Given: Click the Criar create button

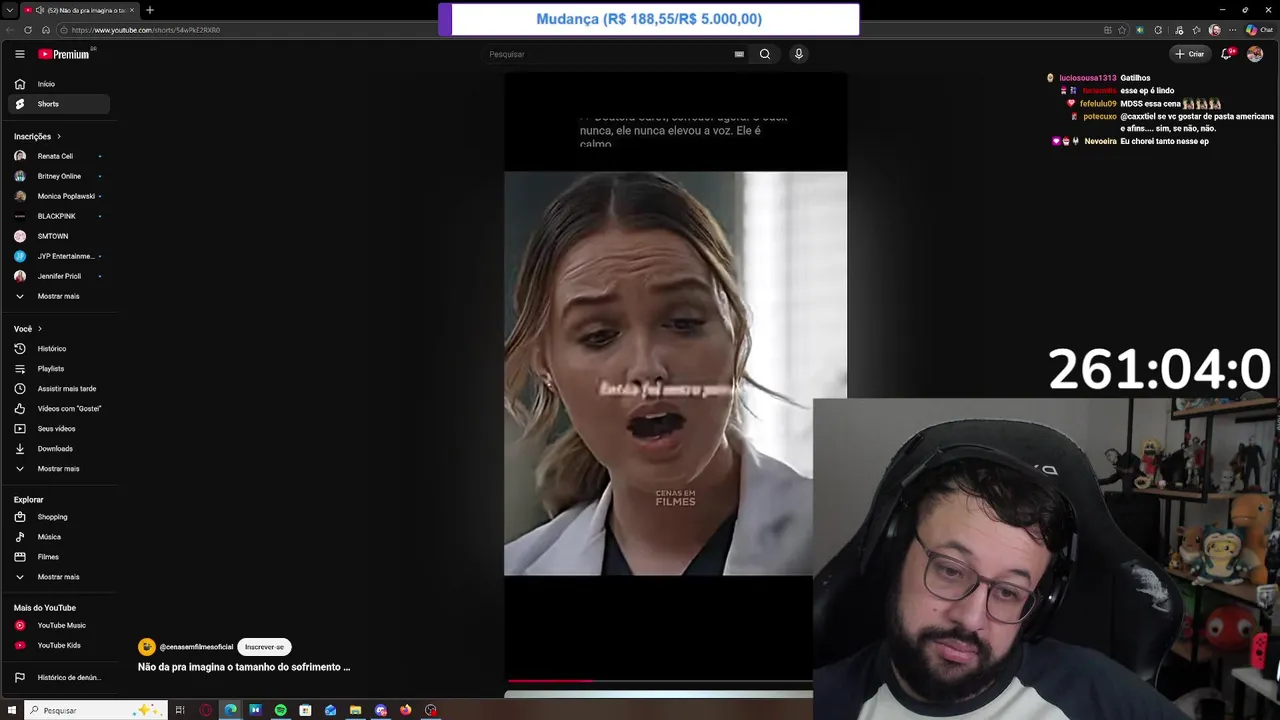Looking at the screenshot, I should point(1189,54).
